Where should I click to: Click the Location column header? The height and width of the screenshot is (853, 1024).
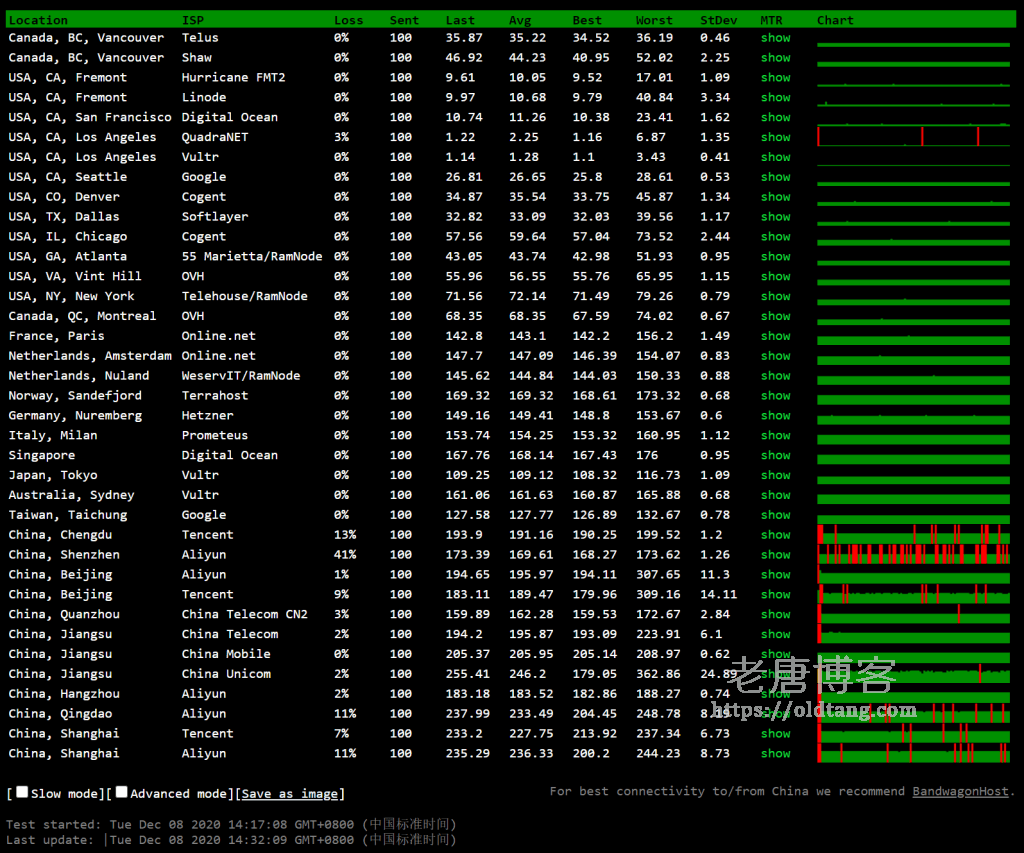(38, 20)
